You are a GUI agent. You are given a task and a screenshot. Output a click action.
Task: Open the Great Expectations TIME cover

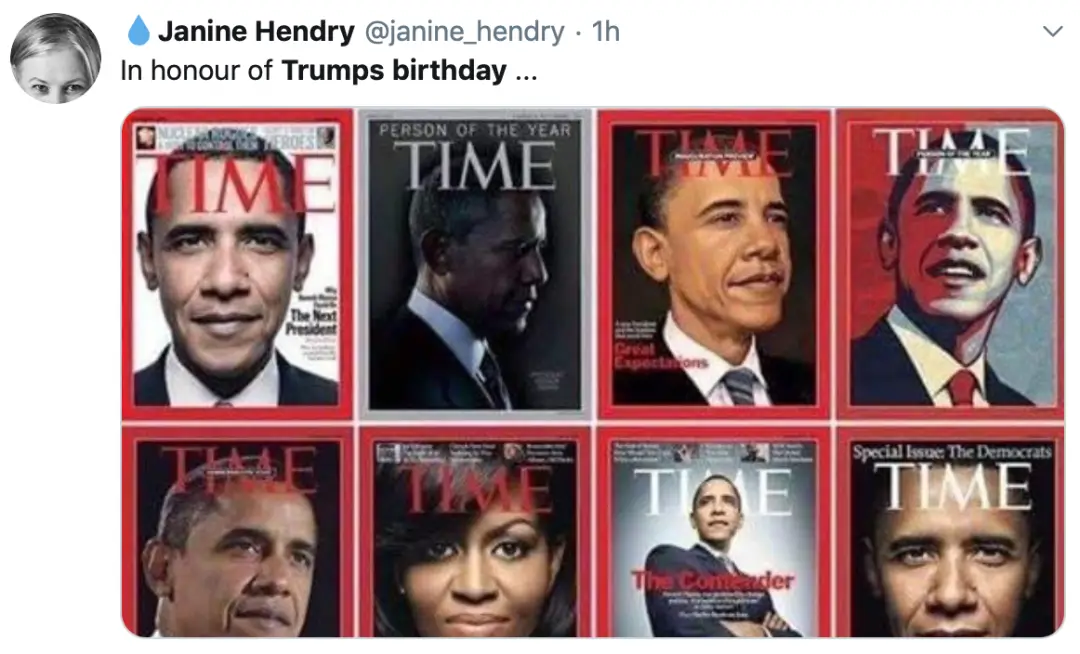[714, 264]
